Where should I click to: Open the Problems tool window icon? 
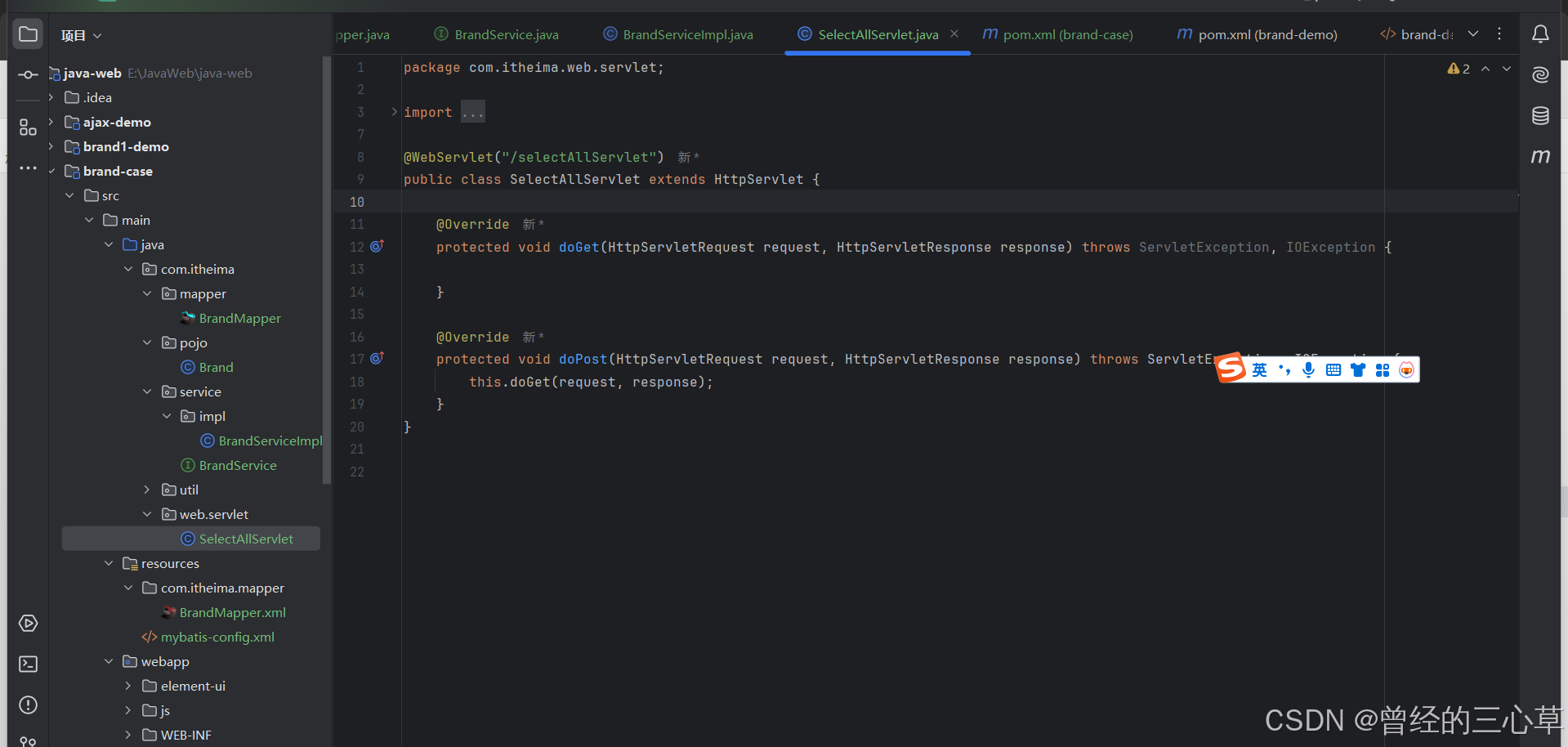click(28, 705)
